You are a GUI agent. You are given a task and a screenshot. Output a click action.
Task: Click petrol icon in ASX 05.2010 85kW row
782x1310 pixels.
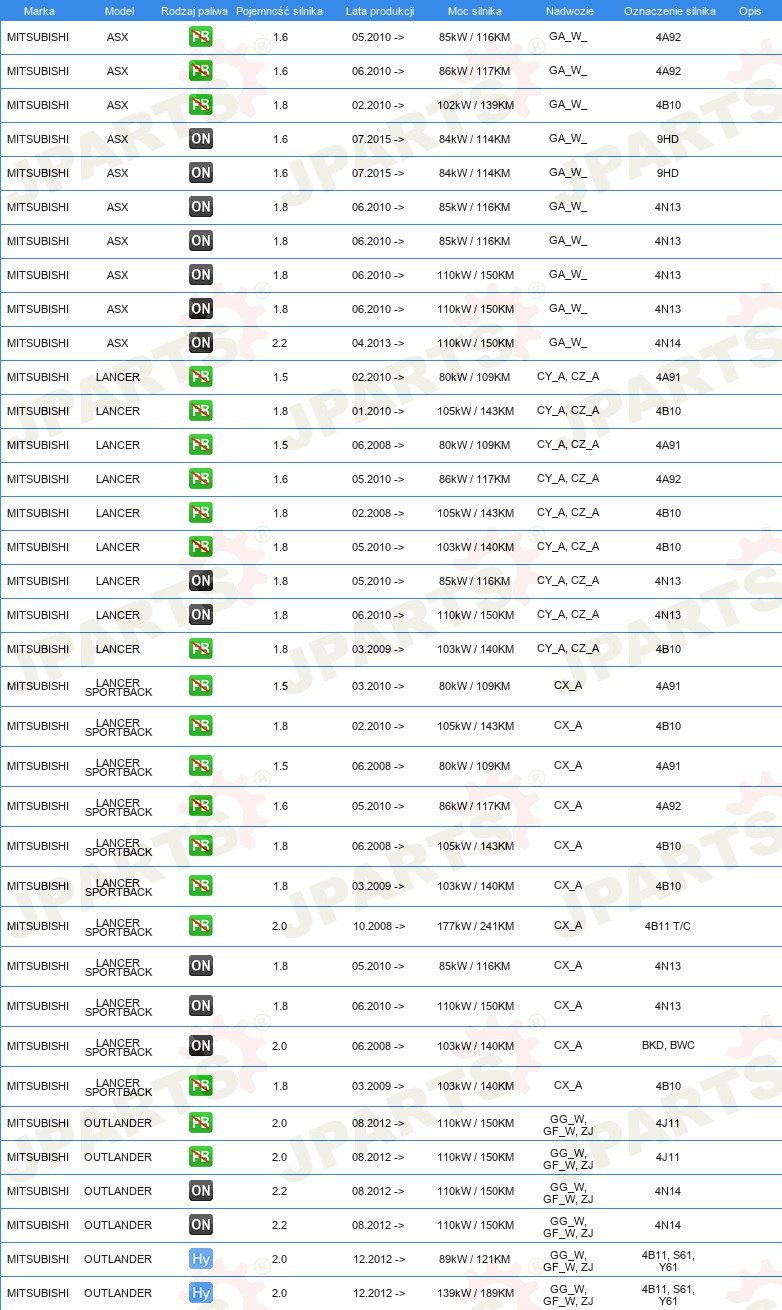pyautogui.click(x=201, y=37)
